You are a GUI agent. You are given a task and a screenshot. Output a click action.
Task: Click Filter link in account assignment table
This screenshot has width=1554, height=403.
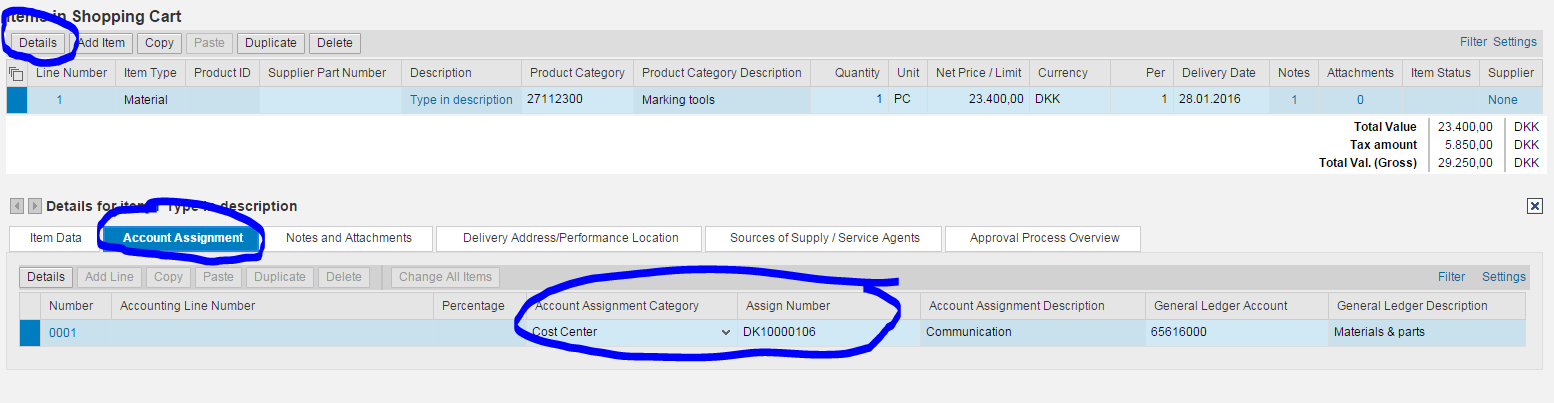pos(1451,277)
